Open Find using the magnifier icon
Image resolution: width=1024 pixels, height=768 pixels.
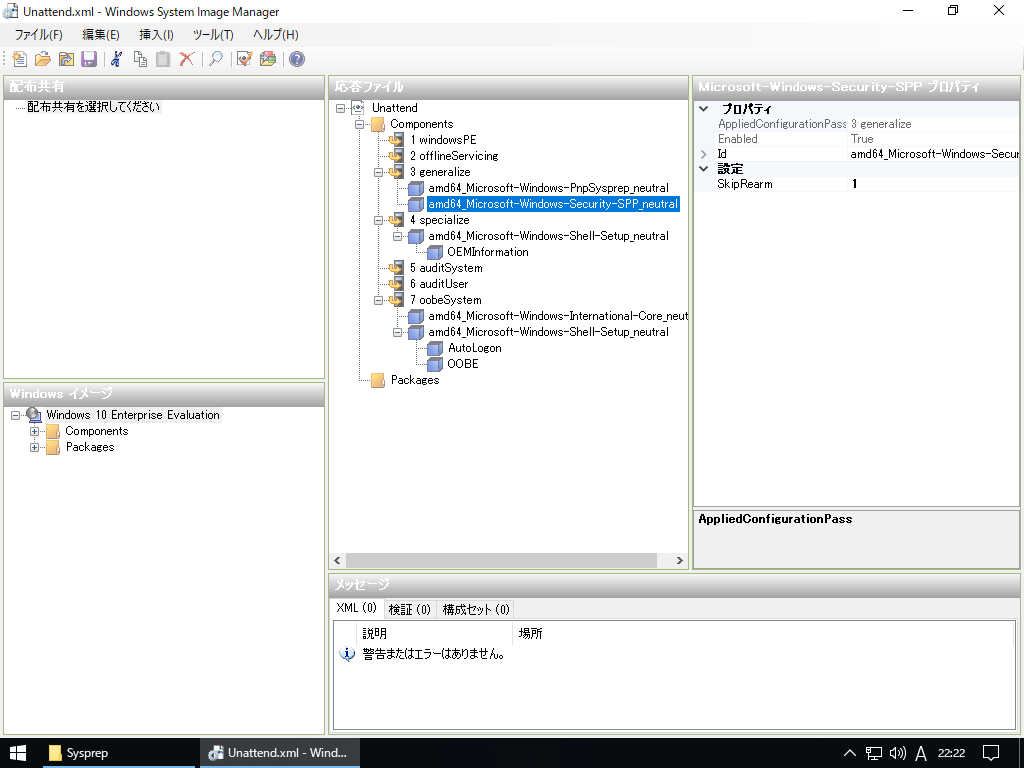coord(216,59)
